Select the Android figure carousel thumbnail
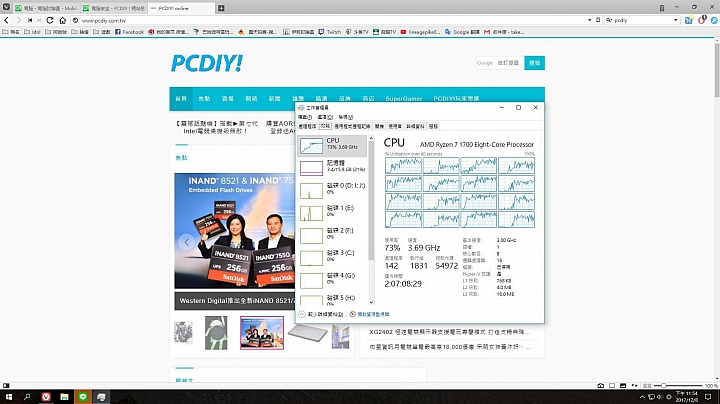 coord(216,333)
